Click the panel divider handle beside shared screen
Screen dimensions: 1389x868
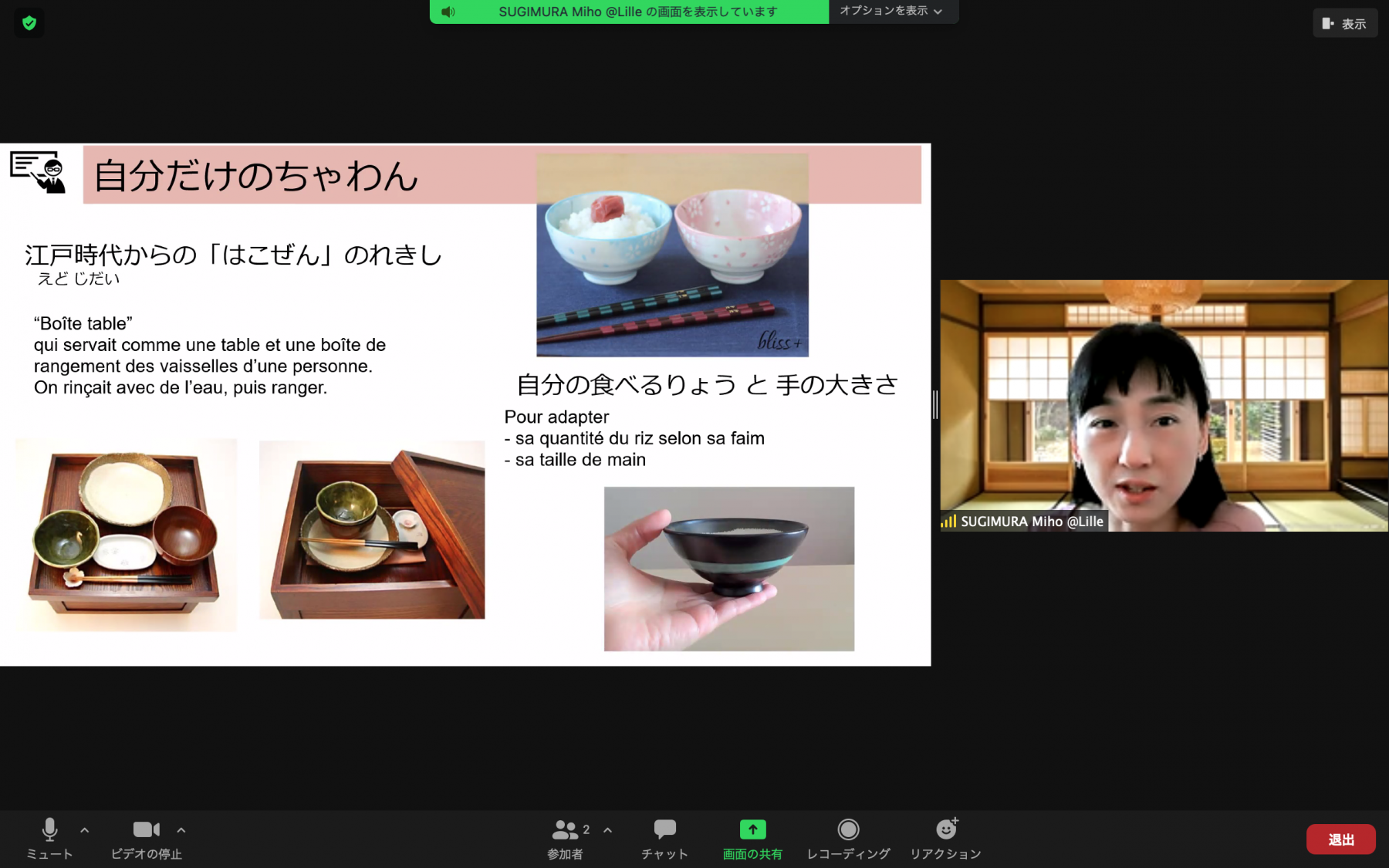pyautogui.click(x=935, y=404)
